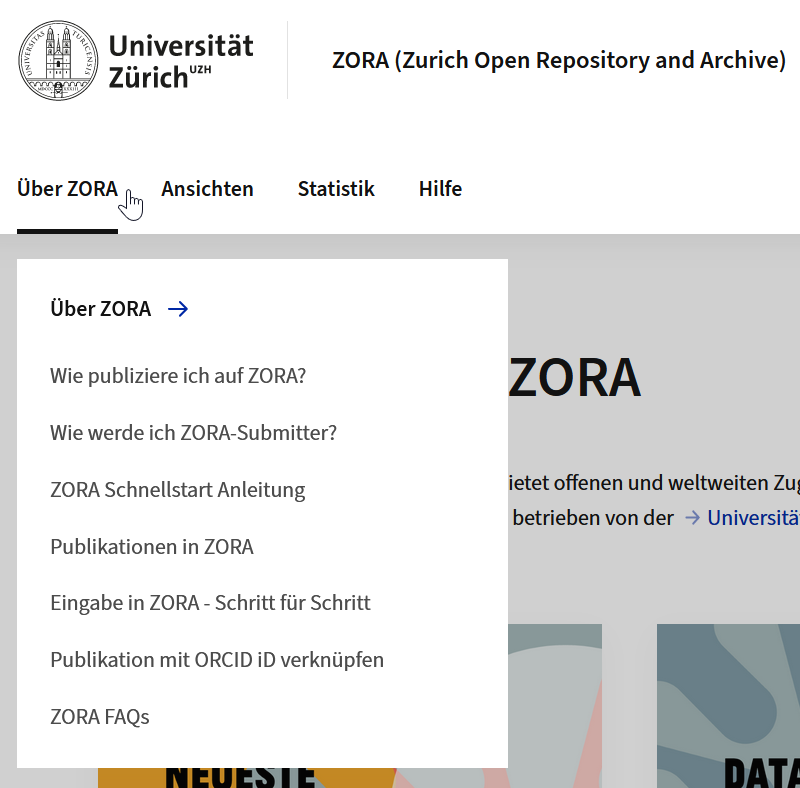The height and width of the screenshot is (788, 800).
Task: Select 'Wie werde ich ZORA-Submitter?'
Action: [193, 433]
